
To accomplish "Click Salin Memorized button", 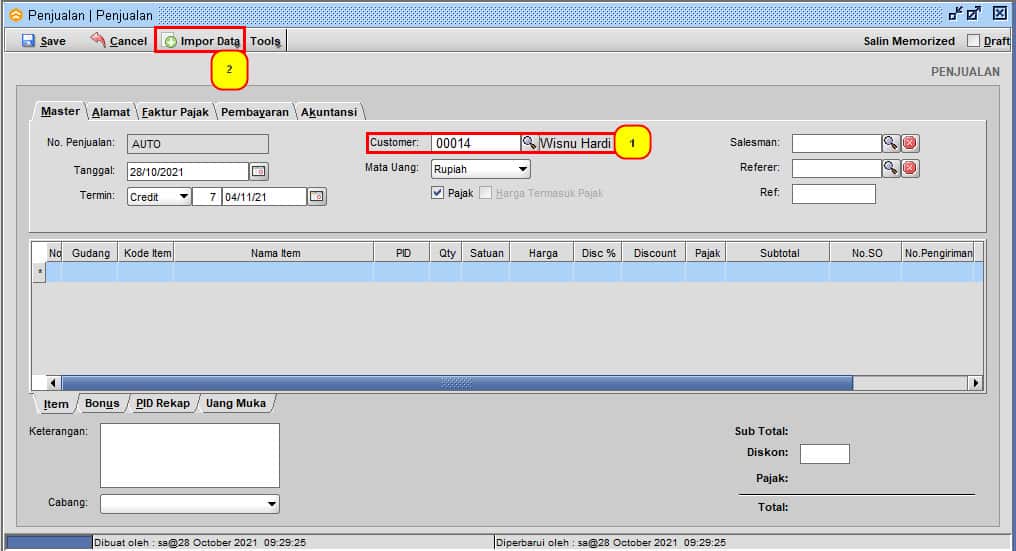I will pos(909,41).
